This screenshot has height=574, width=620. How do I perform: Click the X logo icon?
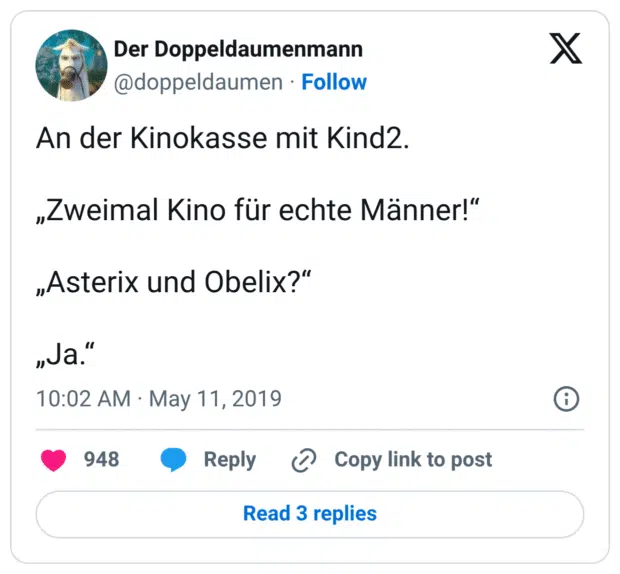(x=565, y=48)
